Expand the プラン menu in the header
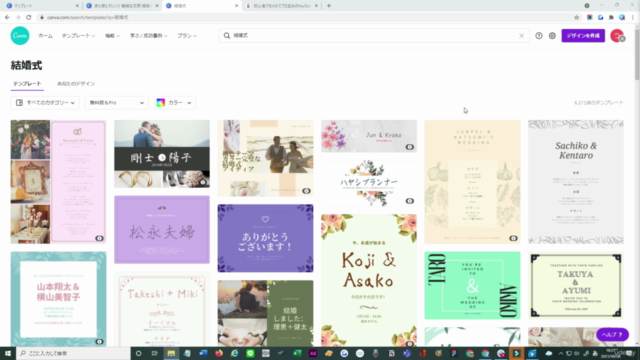The width and height of the screenshot is (640, 360). [187, 36]
